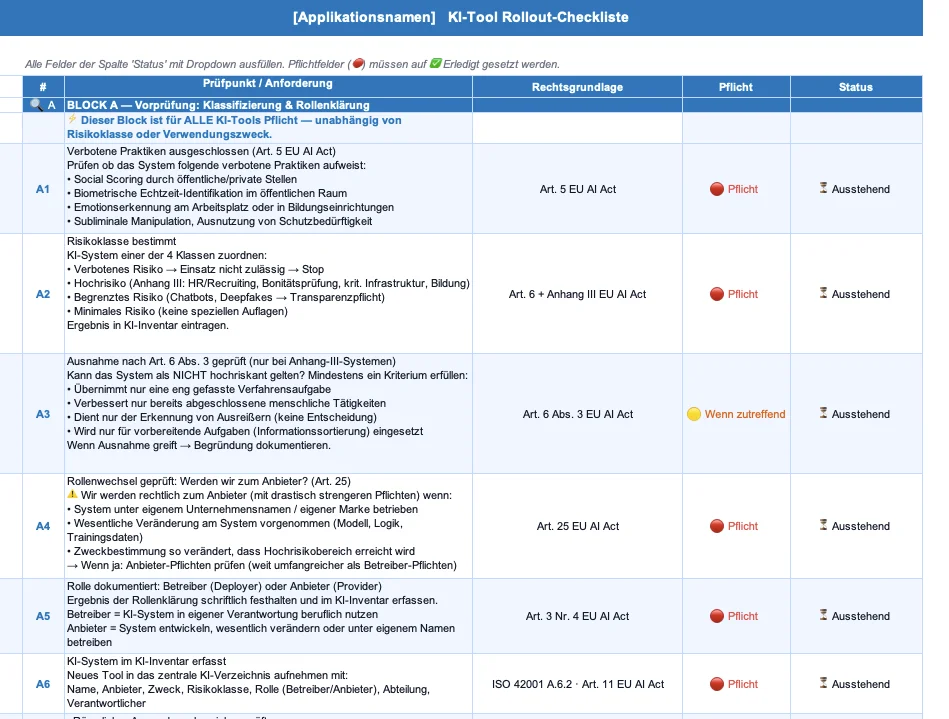Image resolution: width=949 pixels, height=719 pixels.
Task: Select the 'Status' column header
Action: click(856, 86)
